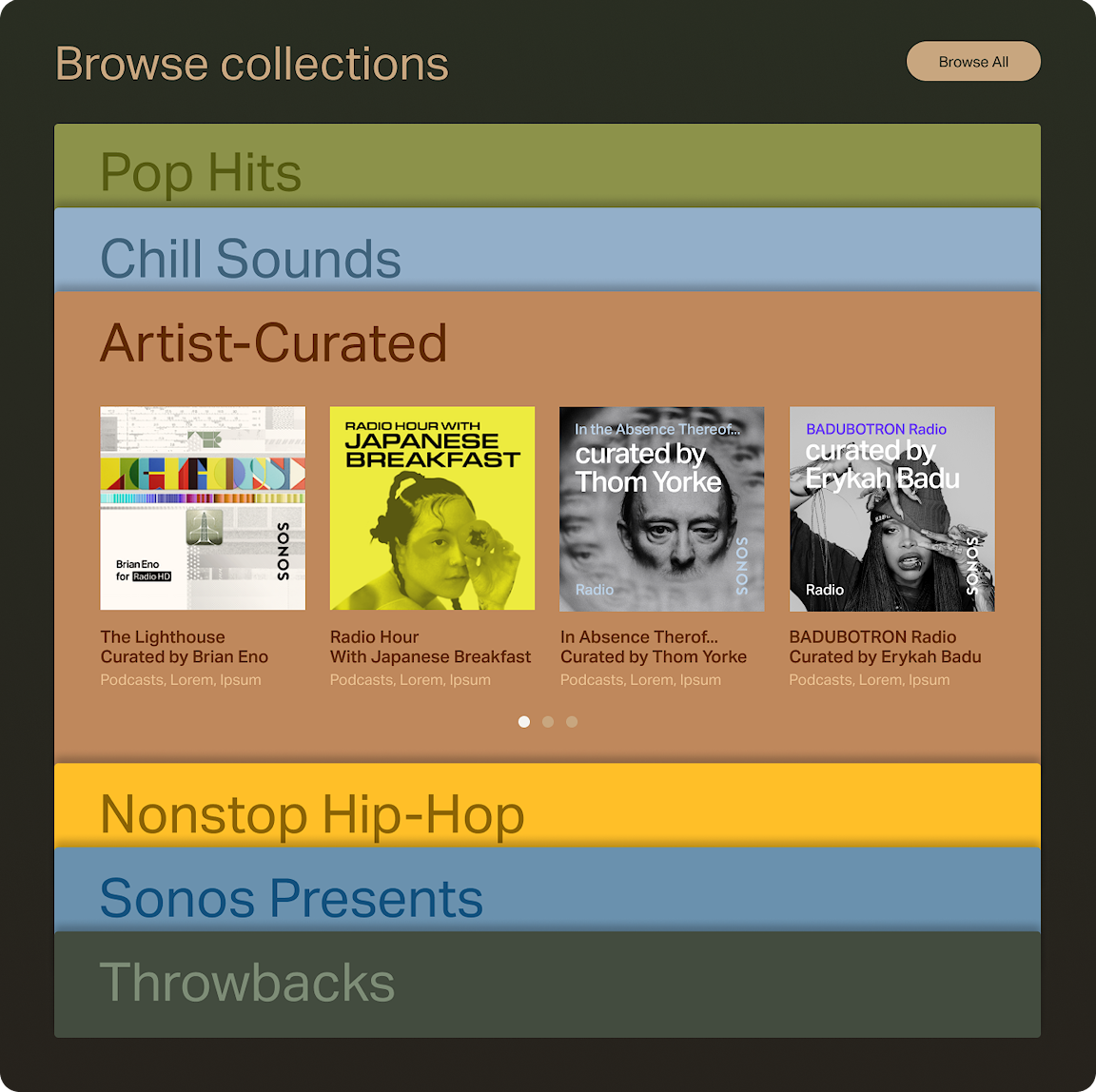The height and width of the screenshot is (1092, 1096).
Task: Click the Browse collections heading
Action: (252, 64)
